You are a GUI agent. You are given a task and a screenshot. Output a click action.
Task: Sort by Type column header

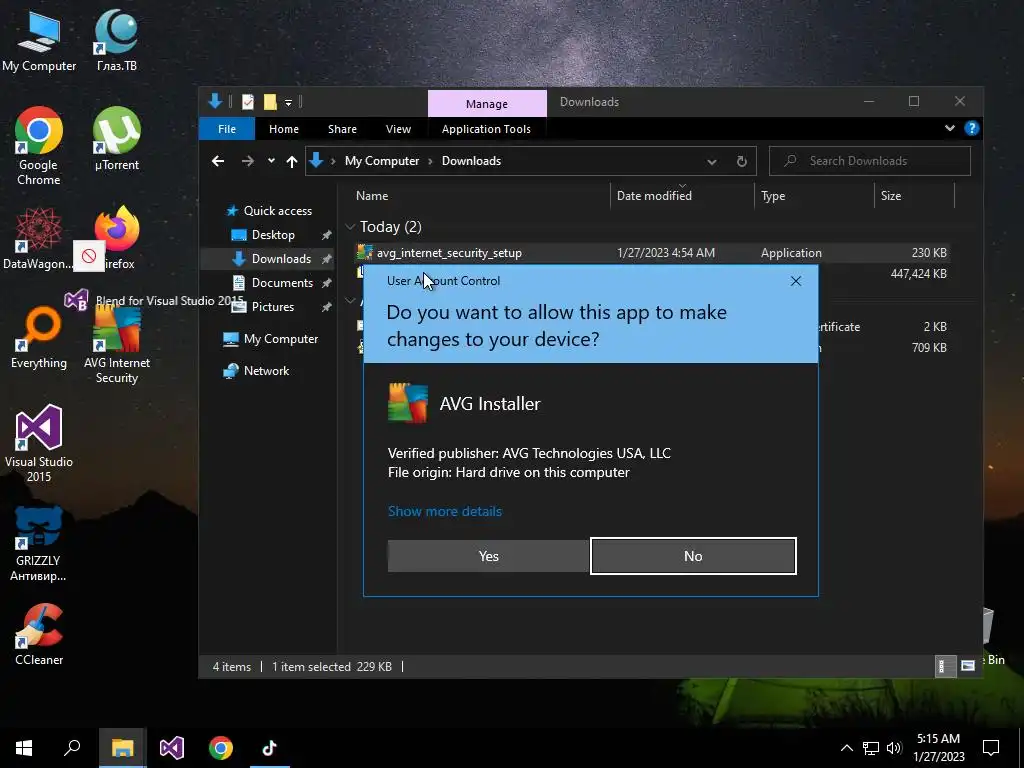click(773, 196)
